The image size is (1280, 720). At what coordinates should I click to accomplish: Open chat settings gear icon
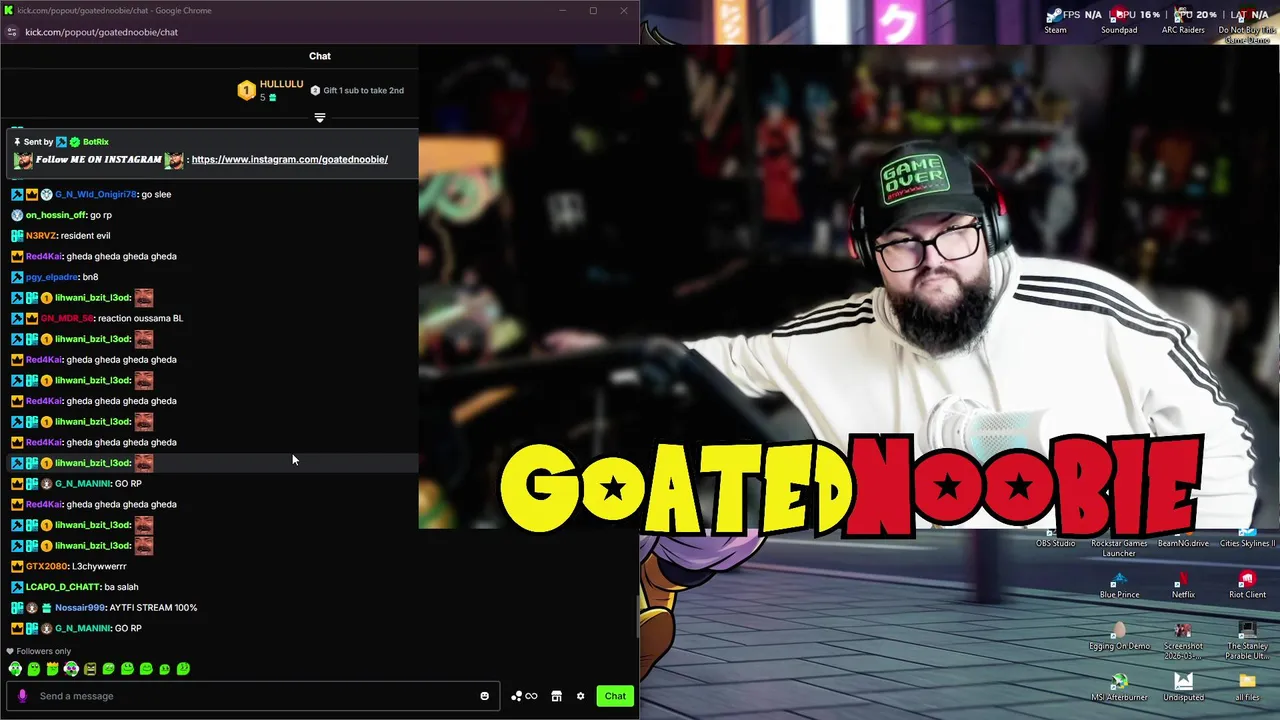[580, 696]
